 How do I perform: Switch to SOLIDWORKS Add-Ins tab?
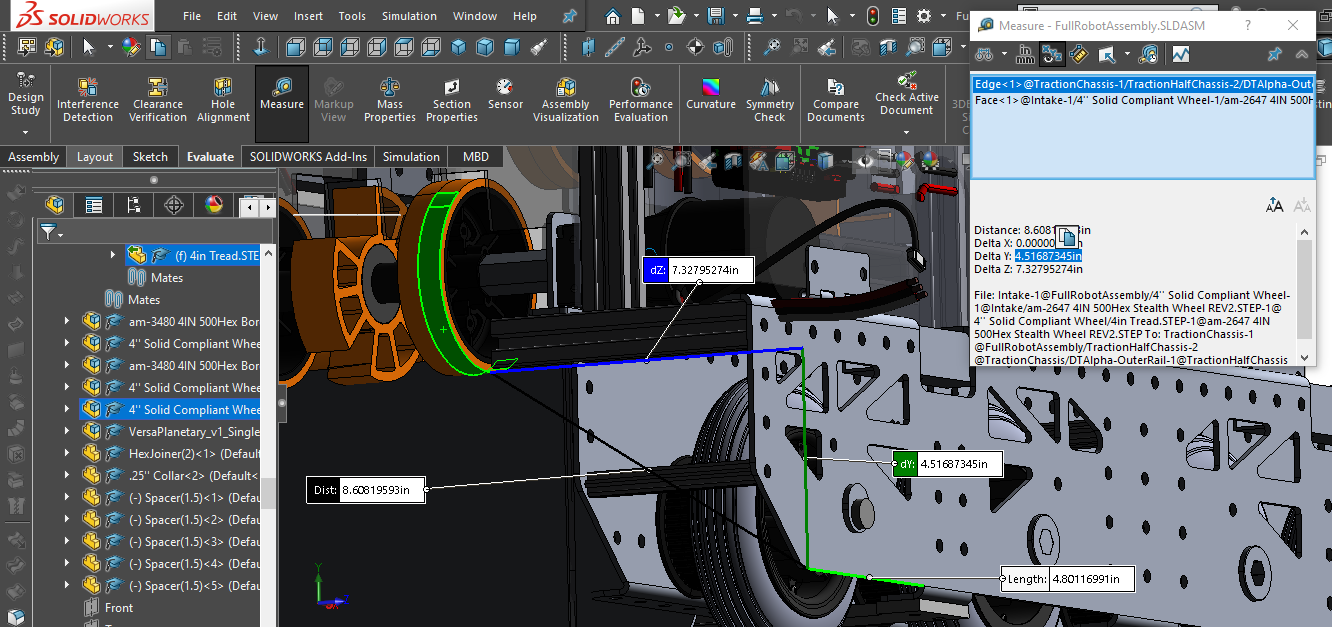[x=308, y=156]
